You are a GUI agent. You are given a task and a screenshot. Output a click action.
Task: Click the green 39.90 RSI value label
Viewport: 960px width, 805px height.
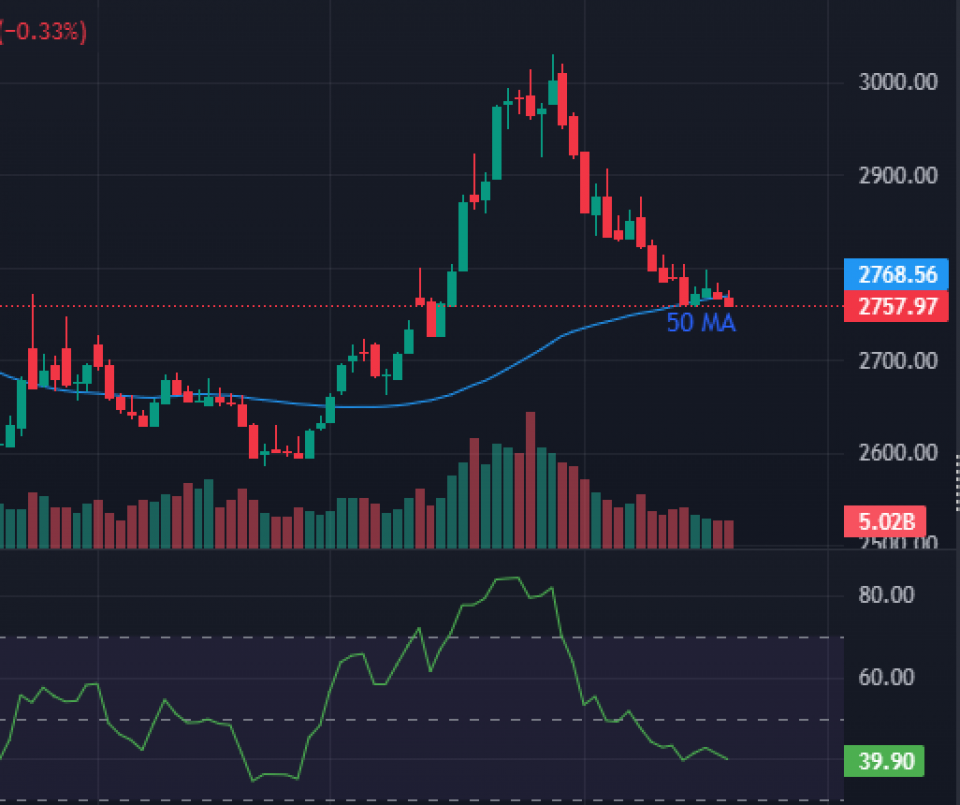[884, 761]
